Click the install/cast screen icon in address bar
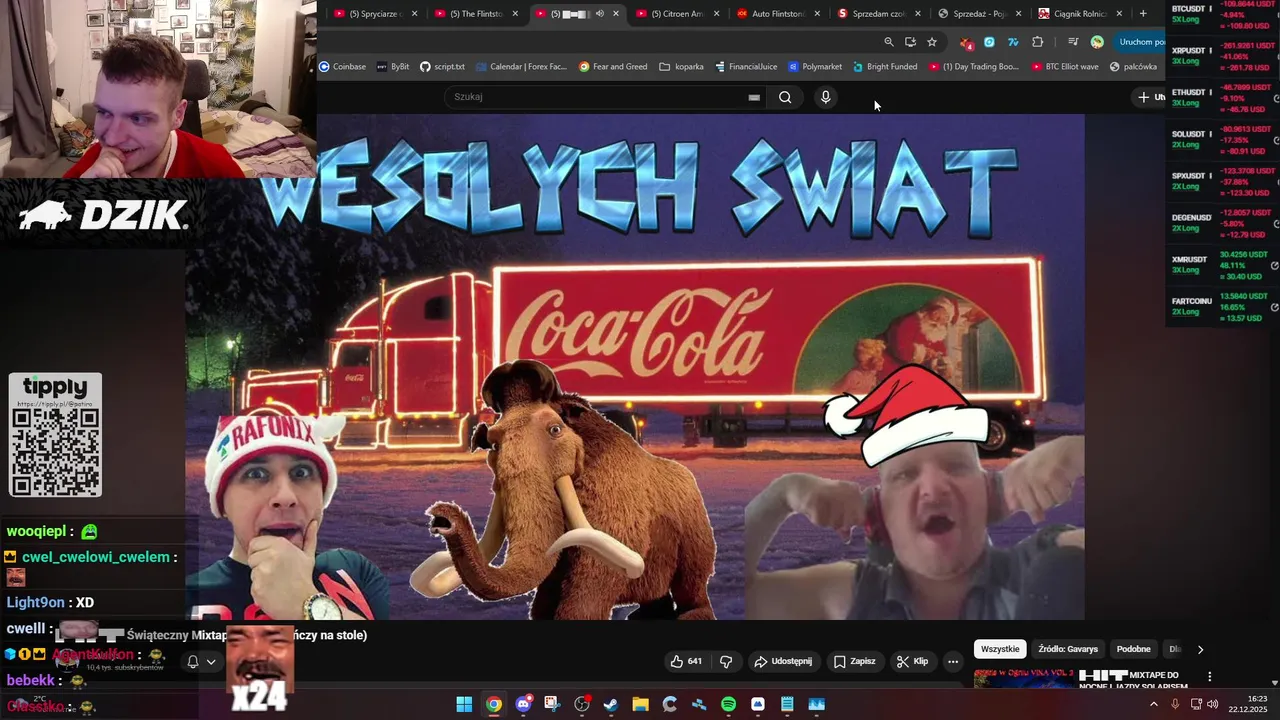The width and height of the screenshot is (1280, 720). (910, 42)
